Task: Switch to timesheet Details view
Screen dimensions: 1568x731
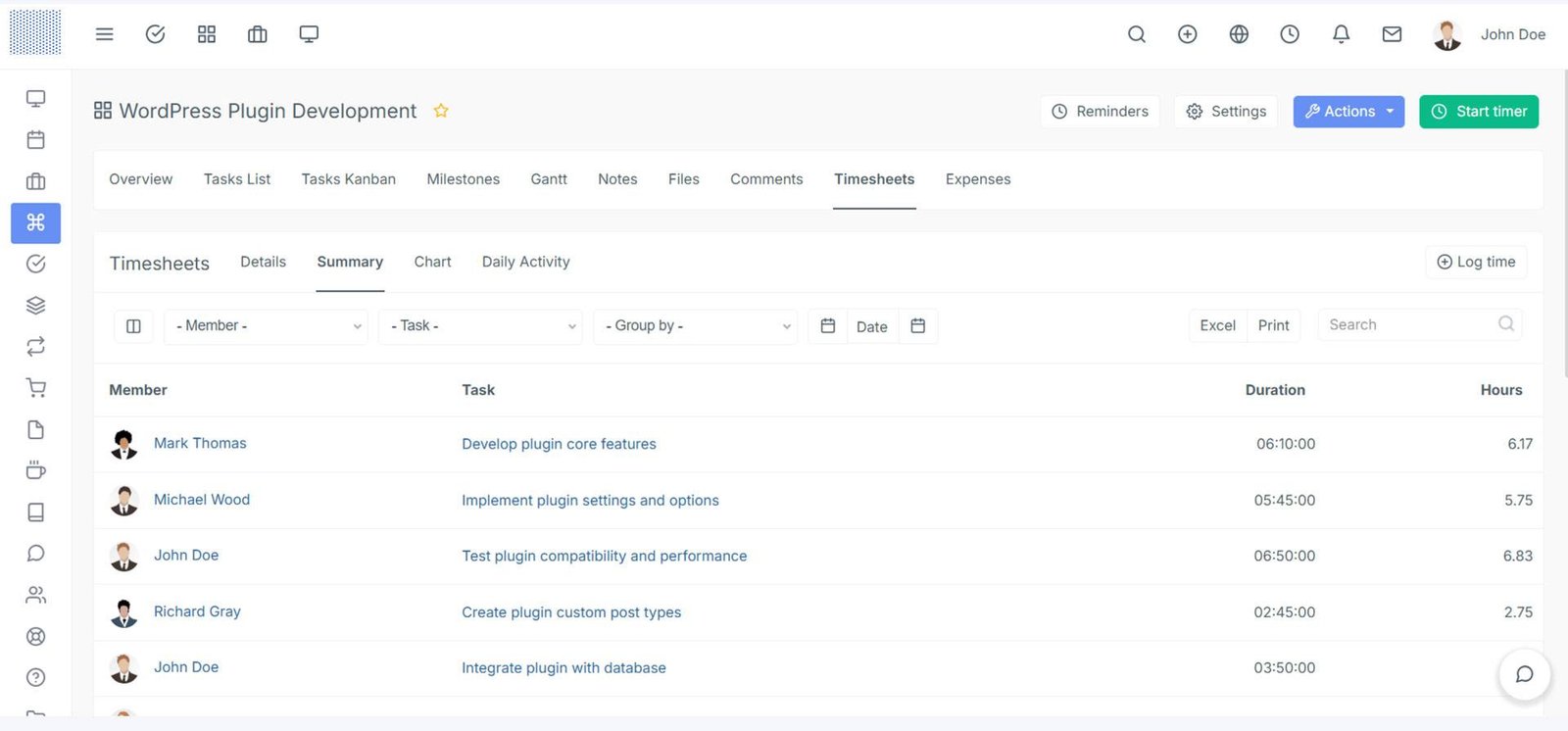Action: pyautogui.click(x=264, y=262)
